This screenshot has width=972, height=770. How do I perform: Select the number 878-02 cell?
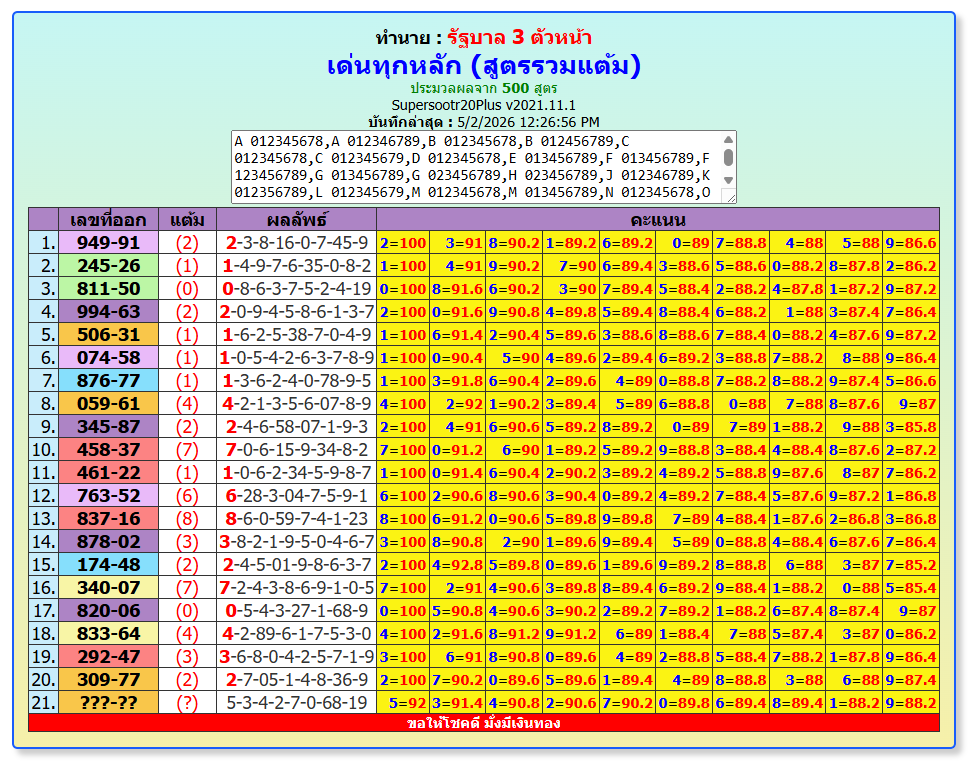pos(108,541)
